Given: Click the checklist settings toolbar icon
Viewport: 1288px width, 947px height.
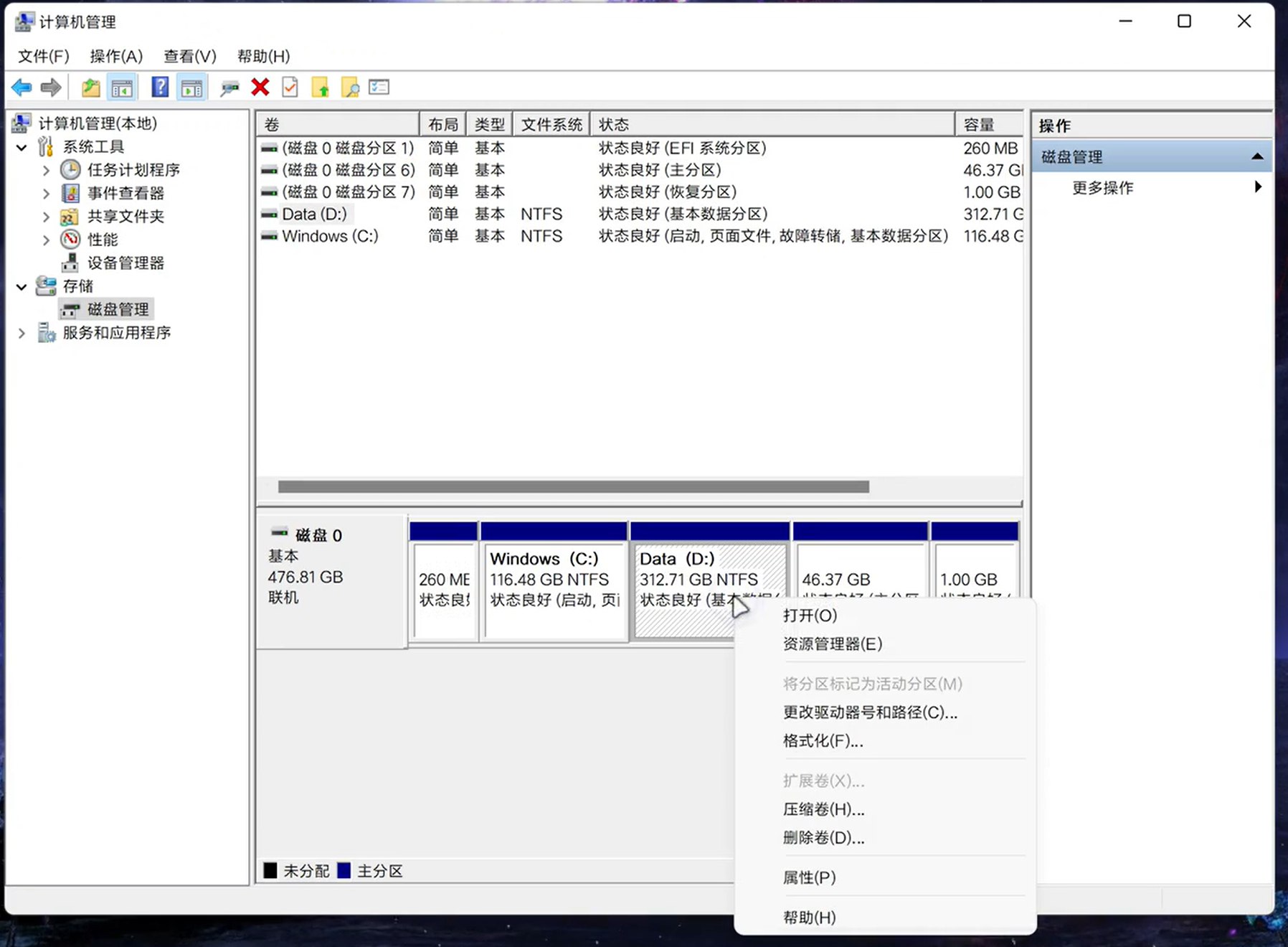Looking at the screenshot, I should pyautogui.click(x=379, y=88).
